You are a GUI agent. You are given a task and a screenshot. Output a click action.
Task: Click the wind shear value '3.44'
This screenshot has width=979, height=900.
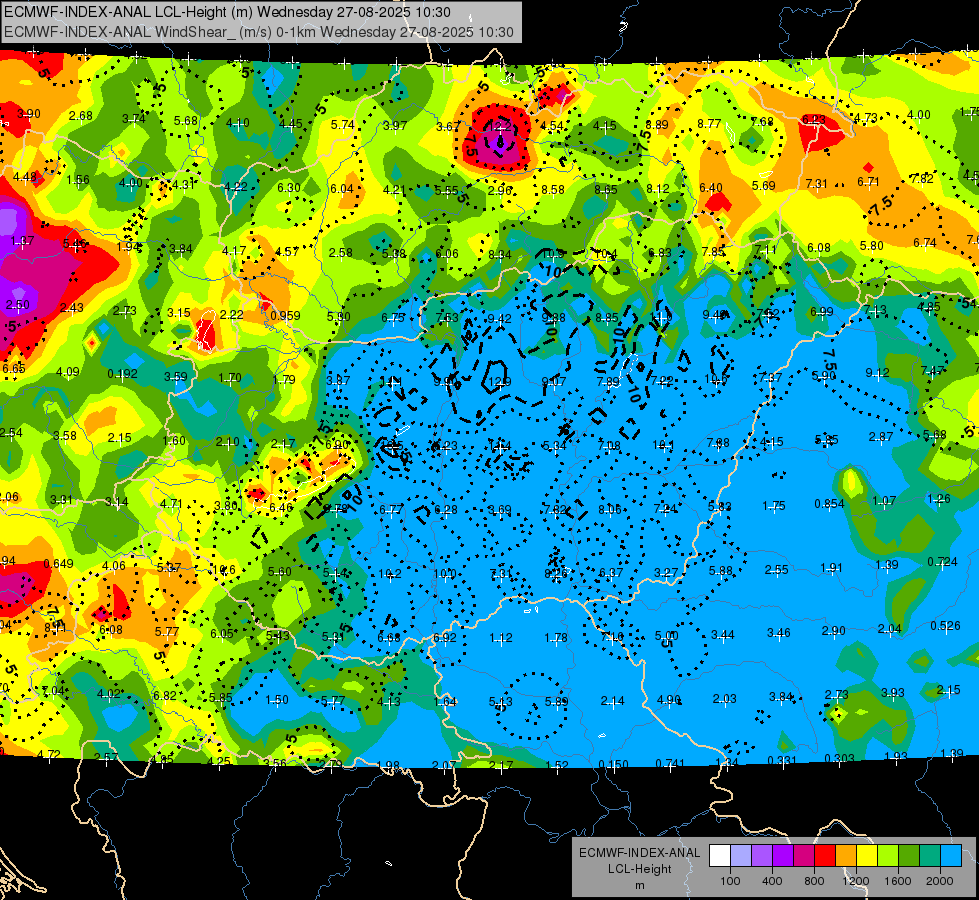[723, 635]
